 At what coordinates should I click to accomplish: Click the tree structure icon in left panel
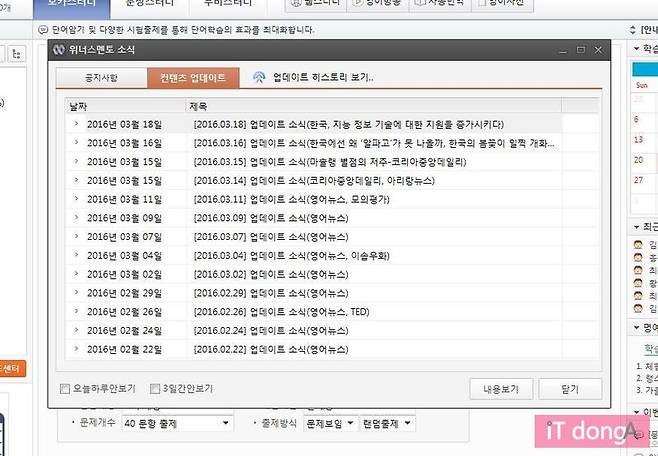pos(16,54)
